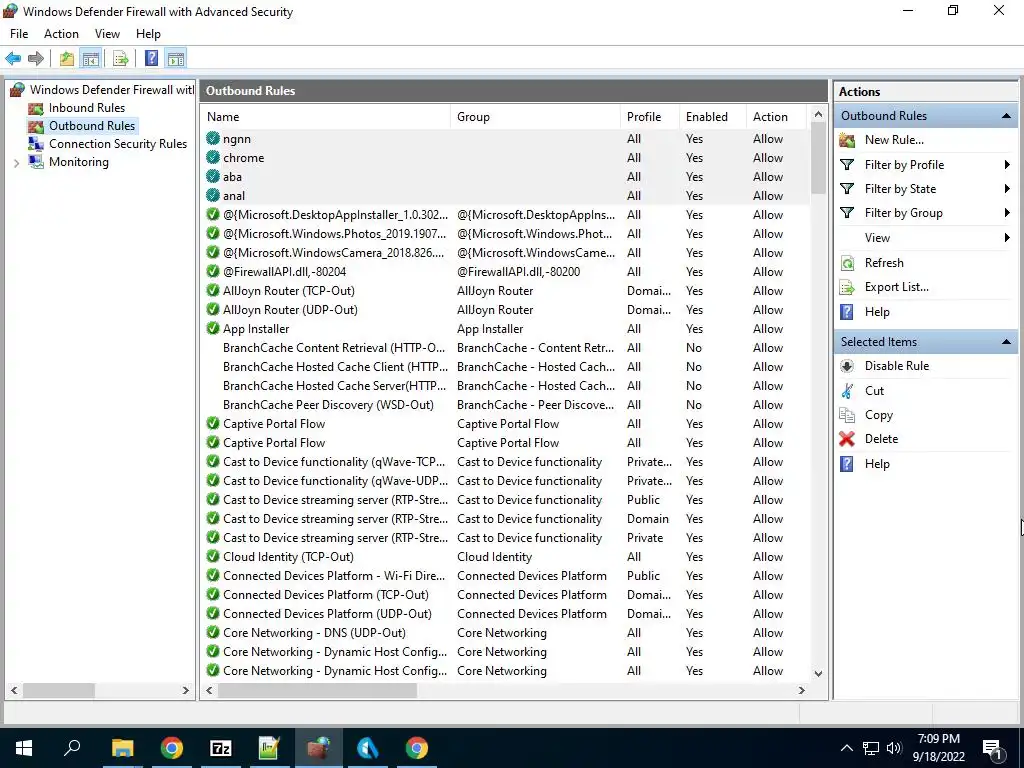Select the ngnn rule row

coord(506,138)
